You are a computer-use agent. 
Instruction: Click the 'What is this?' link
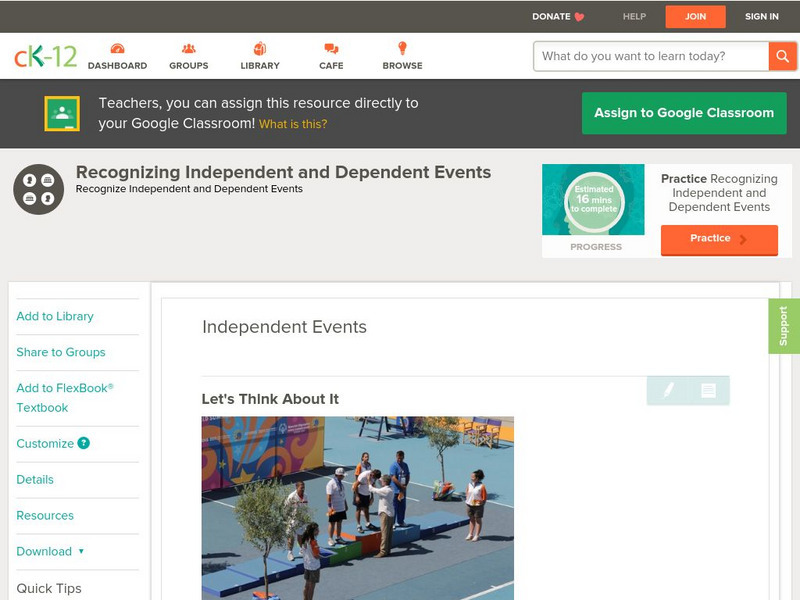click(x=293, y=124)
